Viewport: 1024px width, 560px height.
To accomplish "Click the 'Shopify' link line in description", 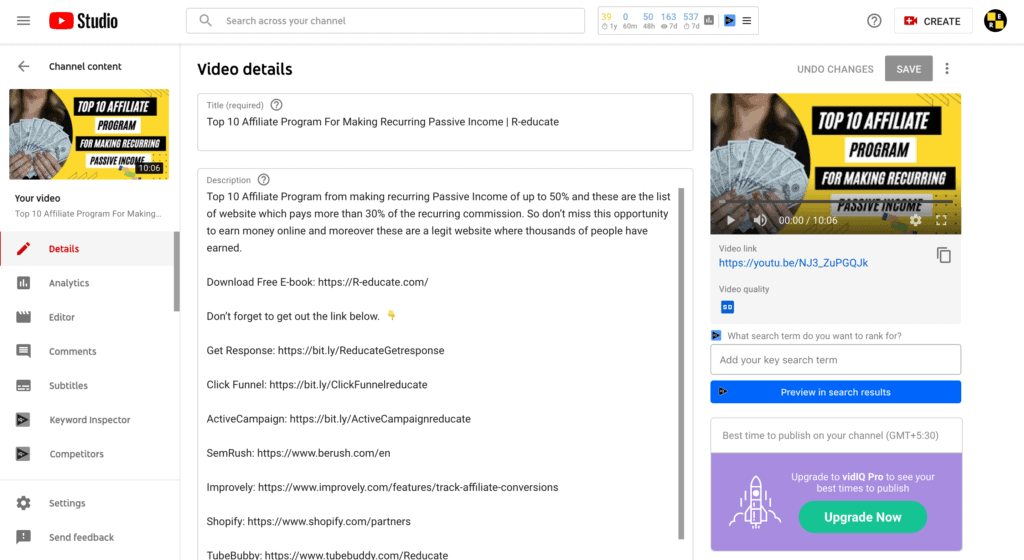I will 308,521.
